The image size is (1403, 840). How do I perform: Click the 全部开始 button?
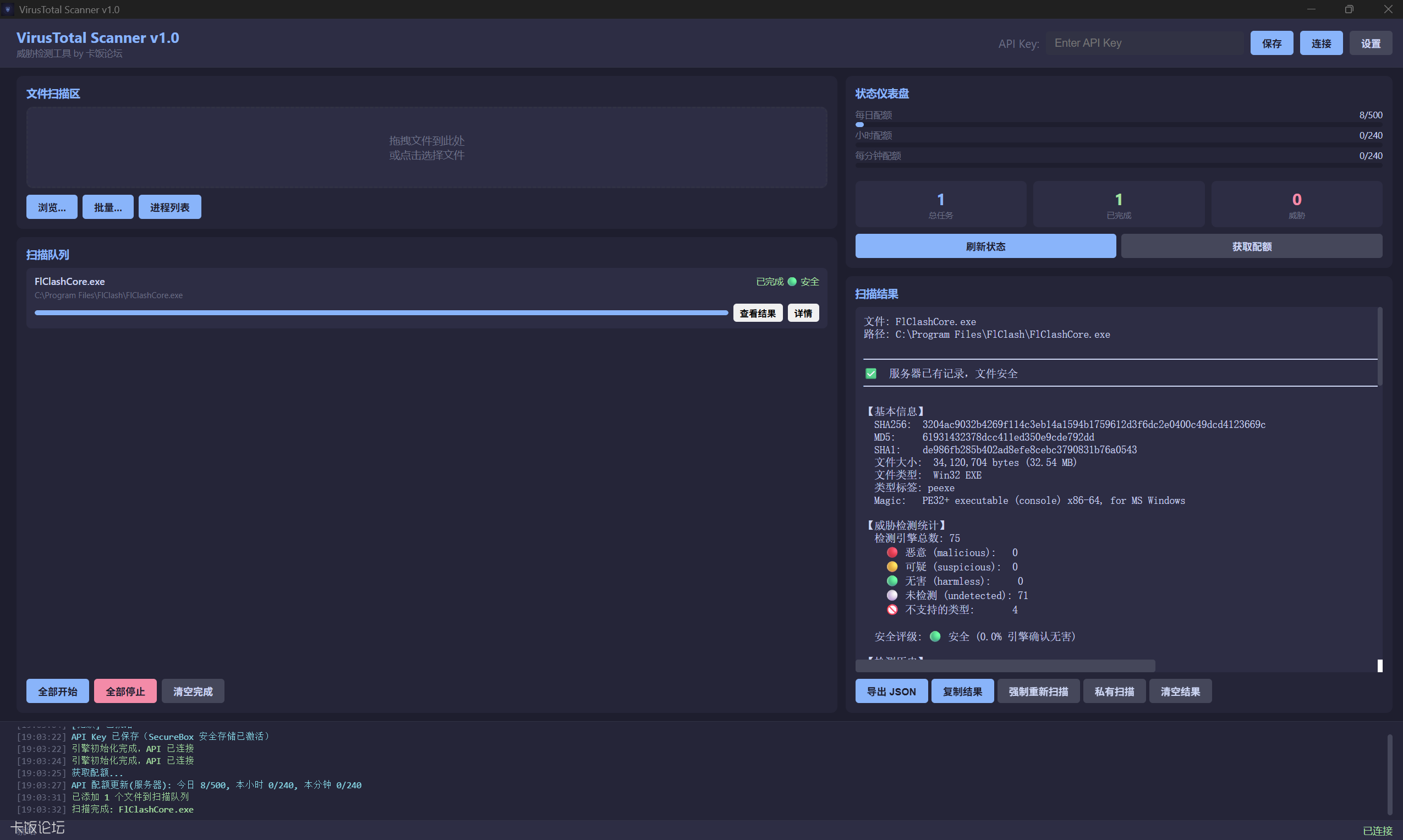[57, 691]
